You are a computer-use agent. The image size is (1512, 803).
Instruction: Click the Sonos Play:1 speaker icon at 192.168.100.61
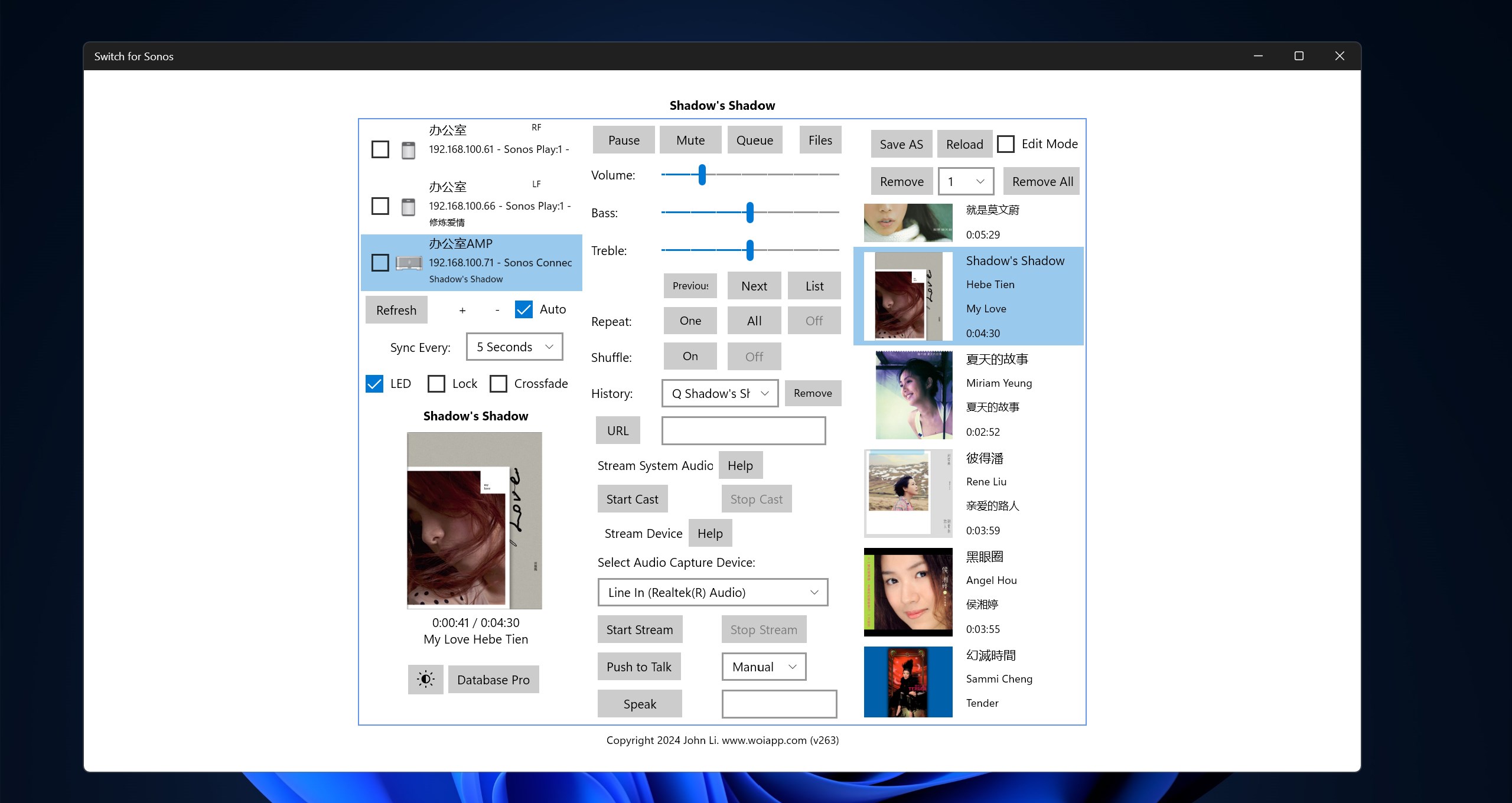coord(408,150)
